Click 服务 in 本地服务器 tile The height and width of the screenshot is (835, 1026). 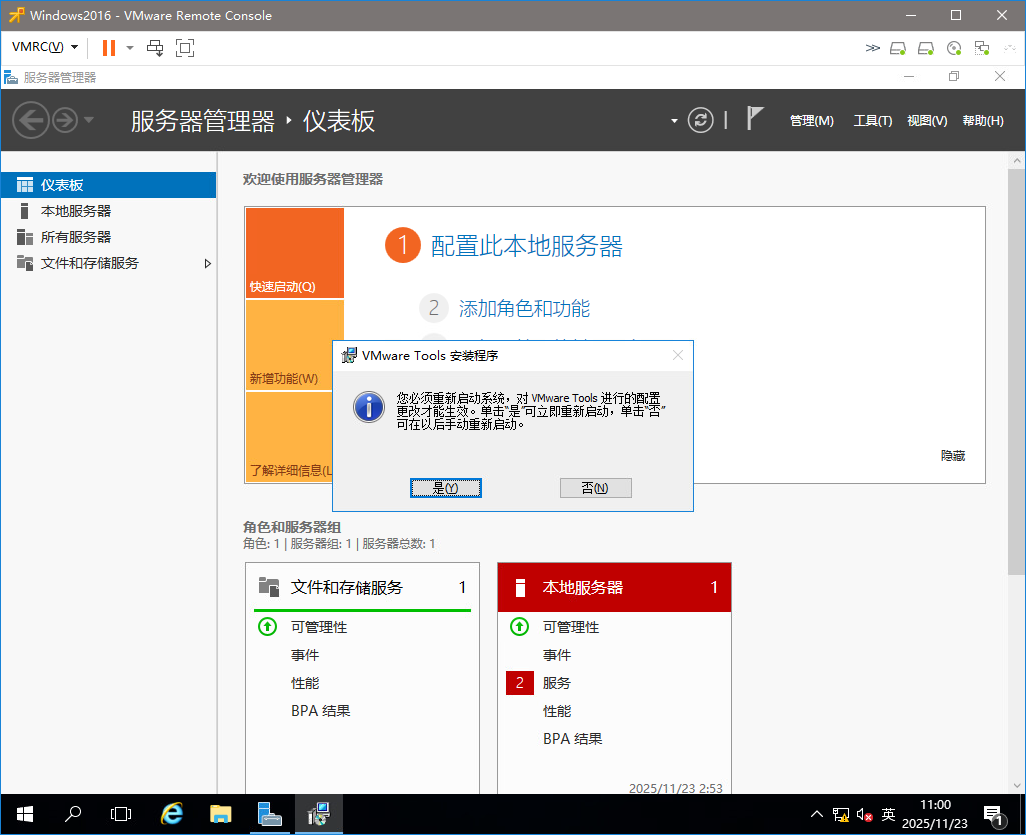pos(557,683)
